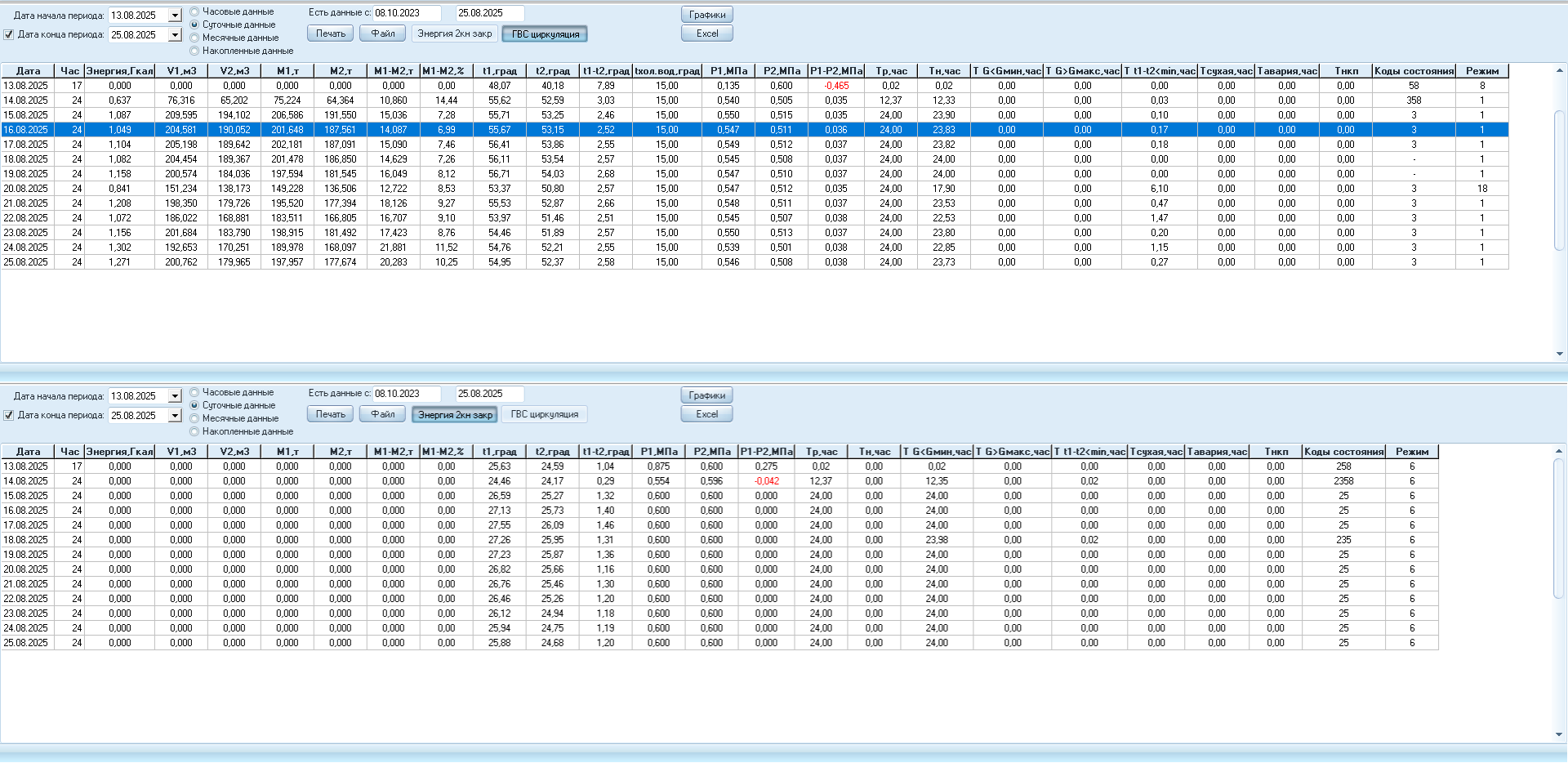1568x763 pixels.
Task: Choose Месячные данные radio in lower panel
Action: point(194,418)
